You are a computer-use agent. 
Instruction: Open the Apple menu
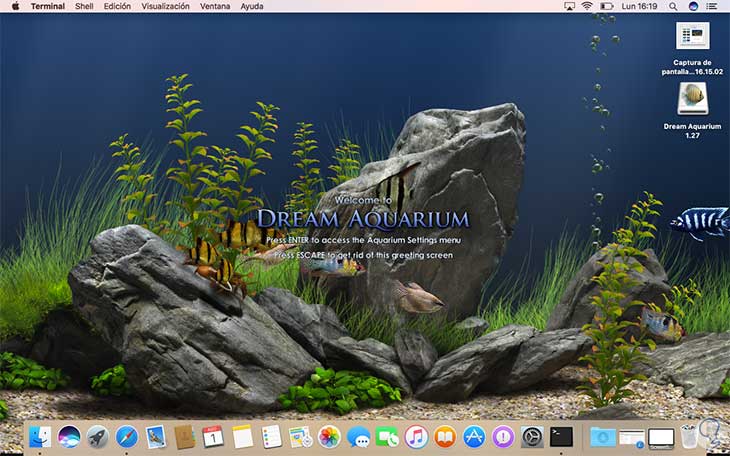pyautogui.click(x=15, y=6)
